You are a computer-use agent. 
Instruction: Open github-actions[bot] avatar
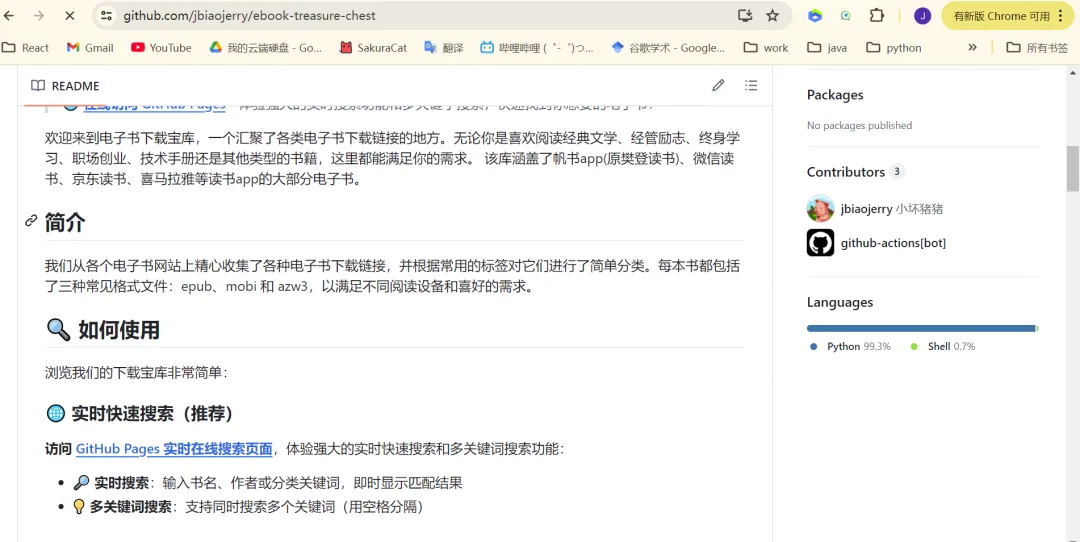(x=820, y=243)
